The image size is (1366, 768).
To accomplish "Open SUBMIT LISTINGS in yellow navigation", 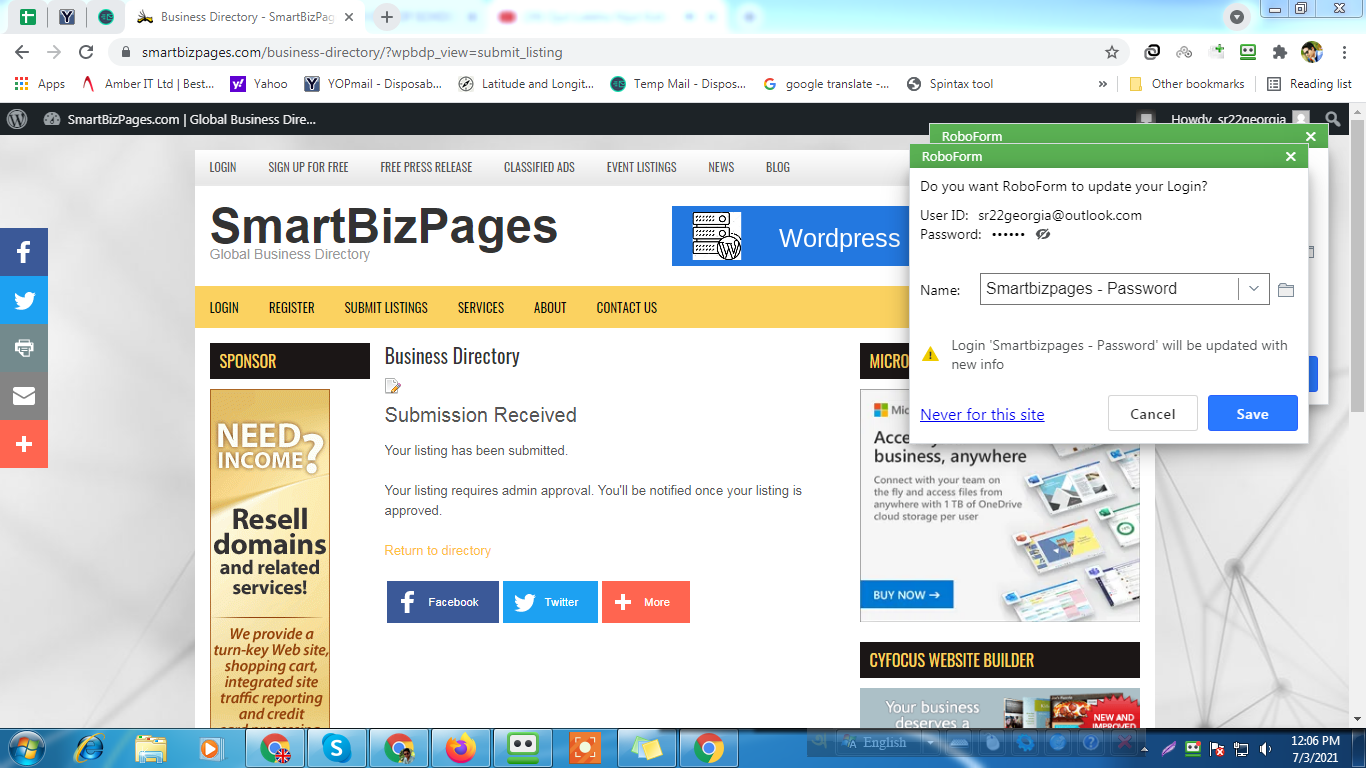I will [386, 307].
